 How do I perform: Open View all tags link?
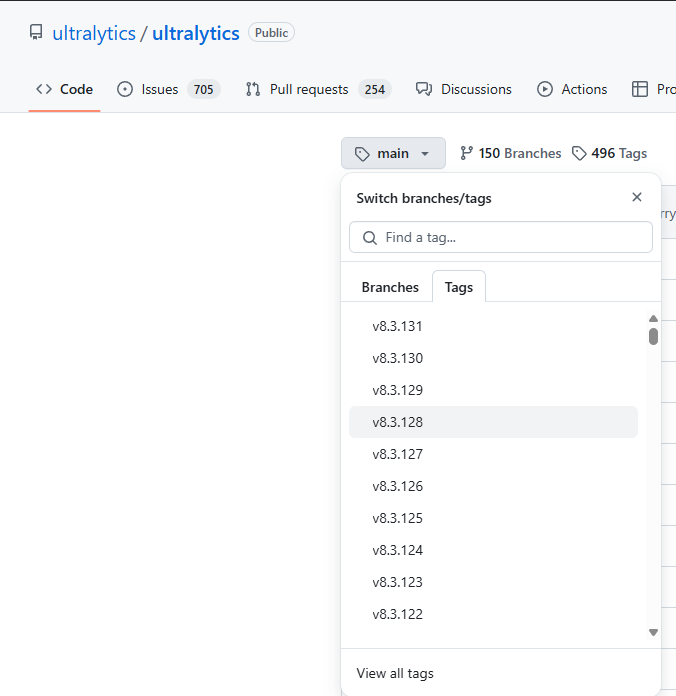pos(395,673)
